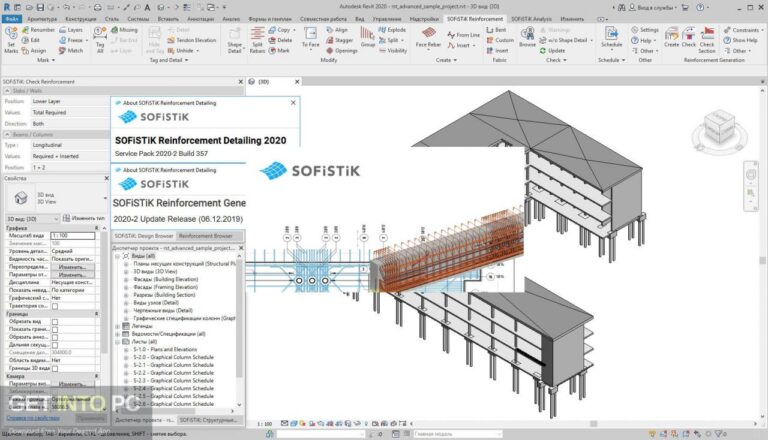Click the project browser vertical scrollbar
768x440 pixels.
pos(239,319)
